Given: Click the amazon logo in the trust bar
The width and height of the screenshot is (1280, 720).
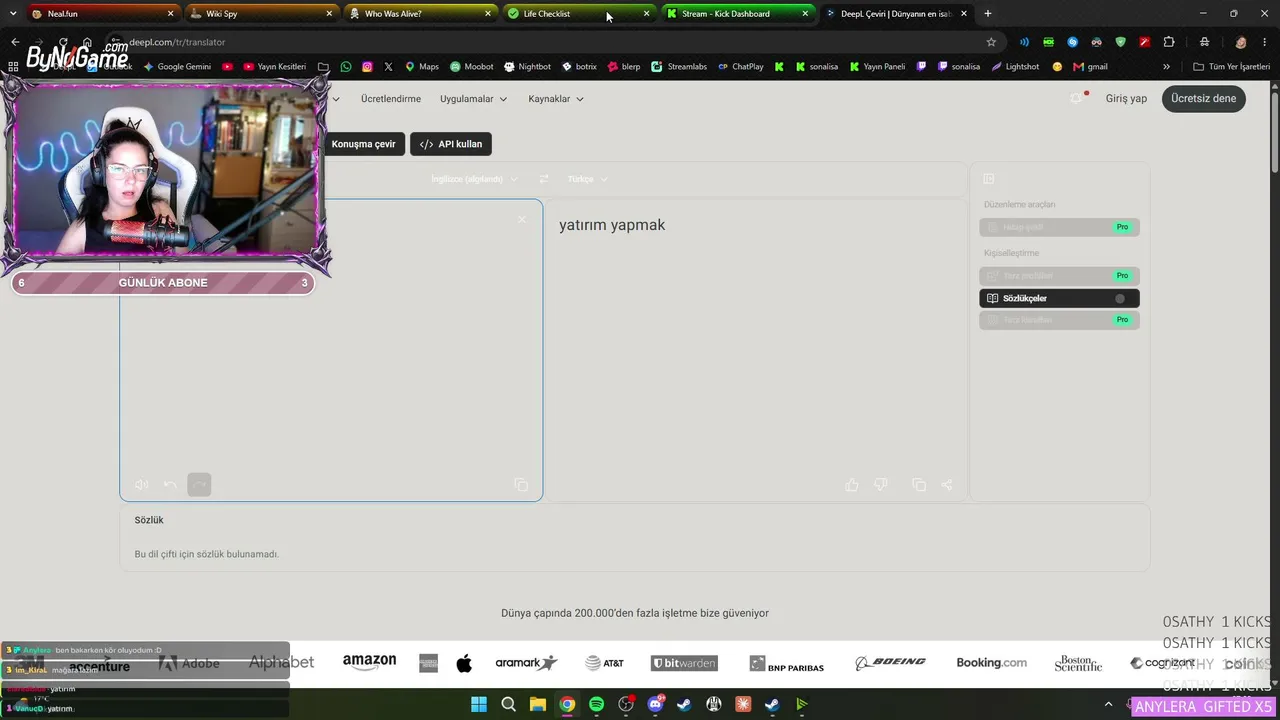Looking at the screenshot, I should pos(370,662).
